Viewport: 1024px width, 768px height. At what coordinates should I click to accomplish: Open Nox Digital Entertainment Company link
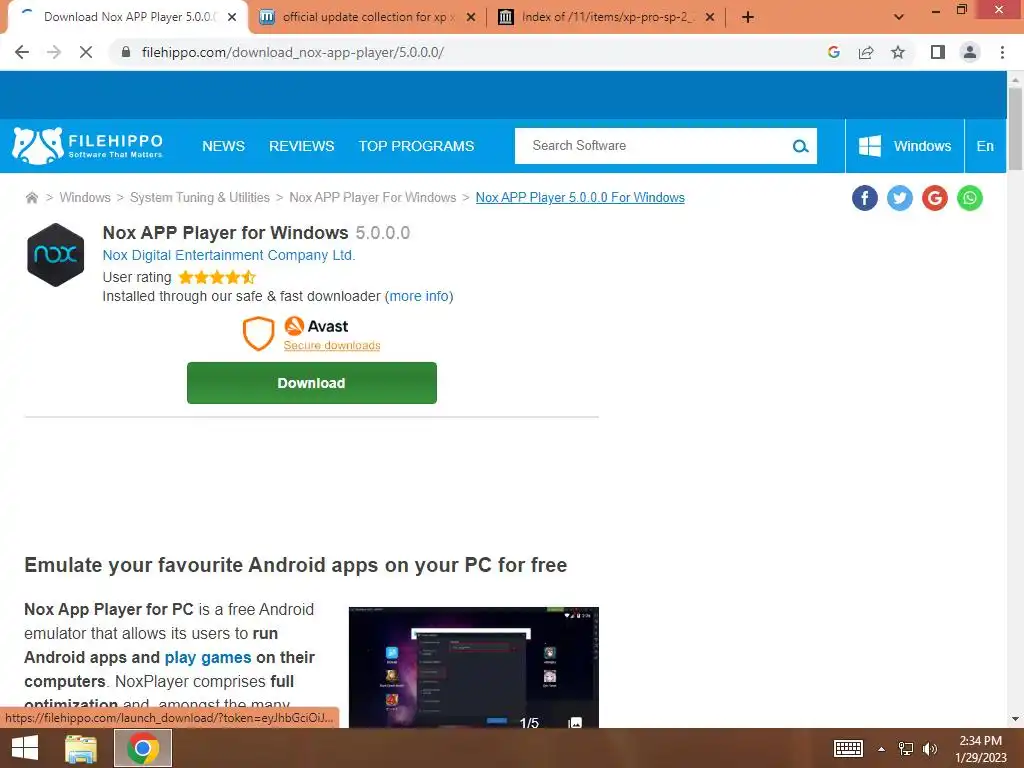[x=229, y=255]
